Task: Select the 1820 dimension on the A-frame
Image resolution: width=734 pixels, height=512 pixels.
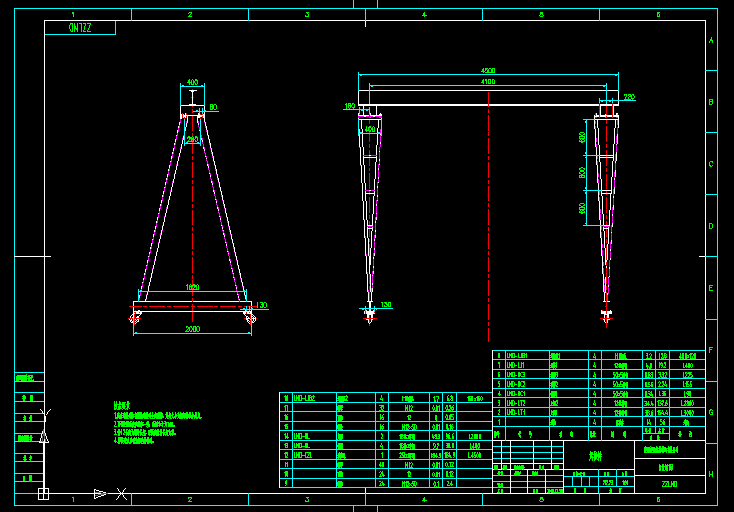Action: tap(192, 288)
